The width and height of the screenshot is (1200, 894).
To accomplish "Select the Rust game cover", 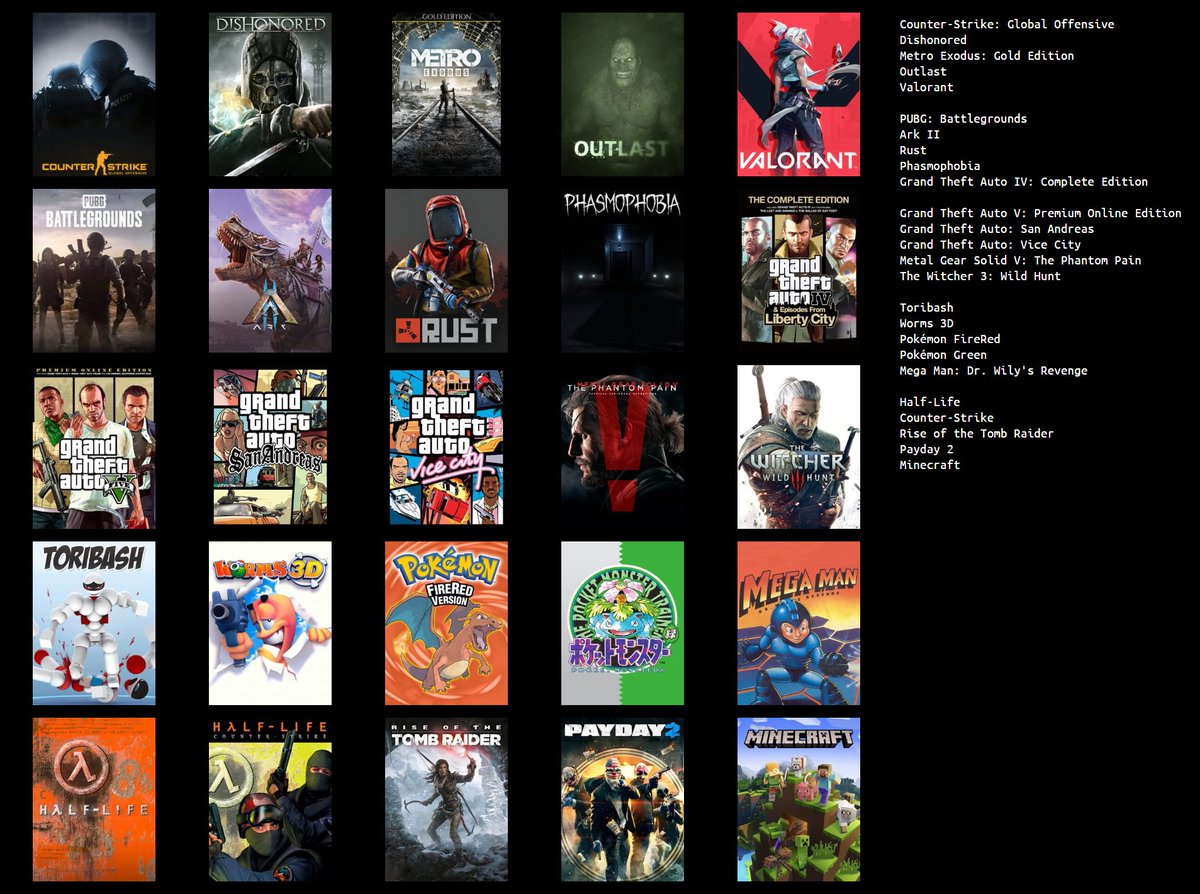I will 446,270.
